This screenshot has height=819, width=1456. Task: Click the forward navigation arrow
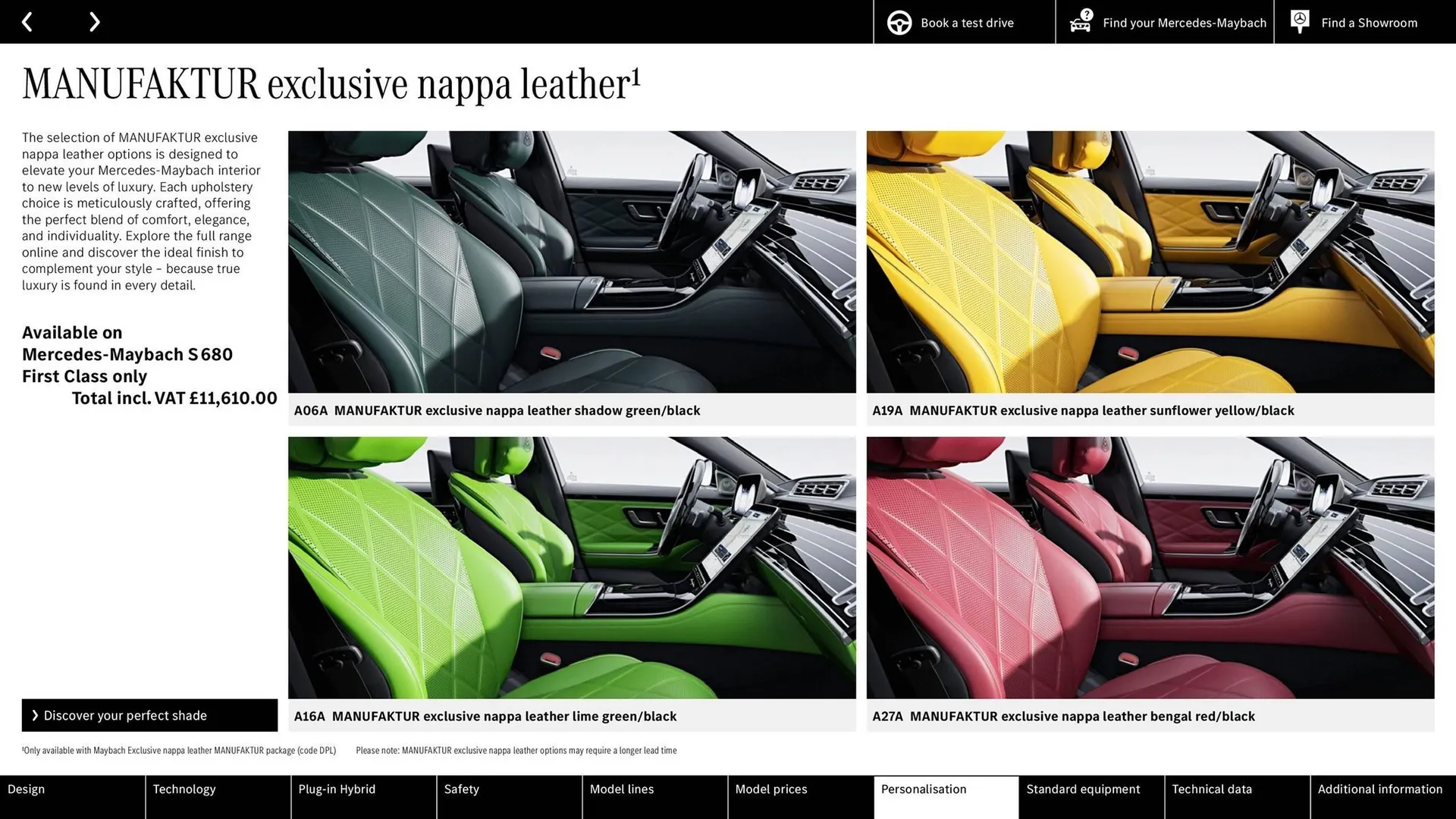(x=94, y=21)
